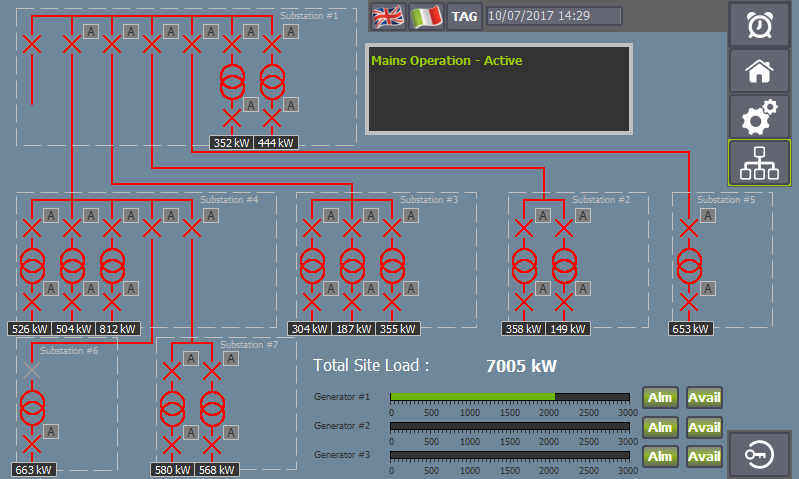This screenshot has width=799, height=479.
Task: Click the 355 kW reading
Action: [x=397, y=329]
